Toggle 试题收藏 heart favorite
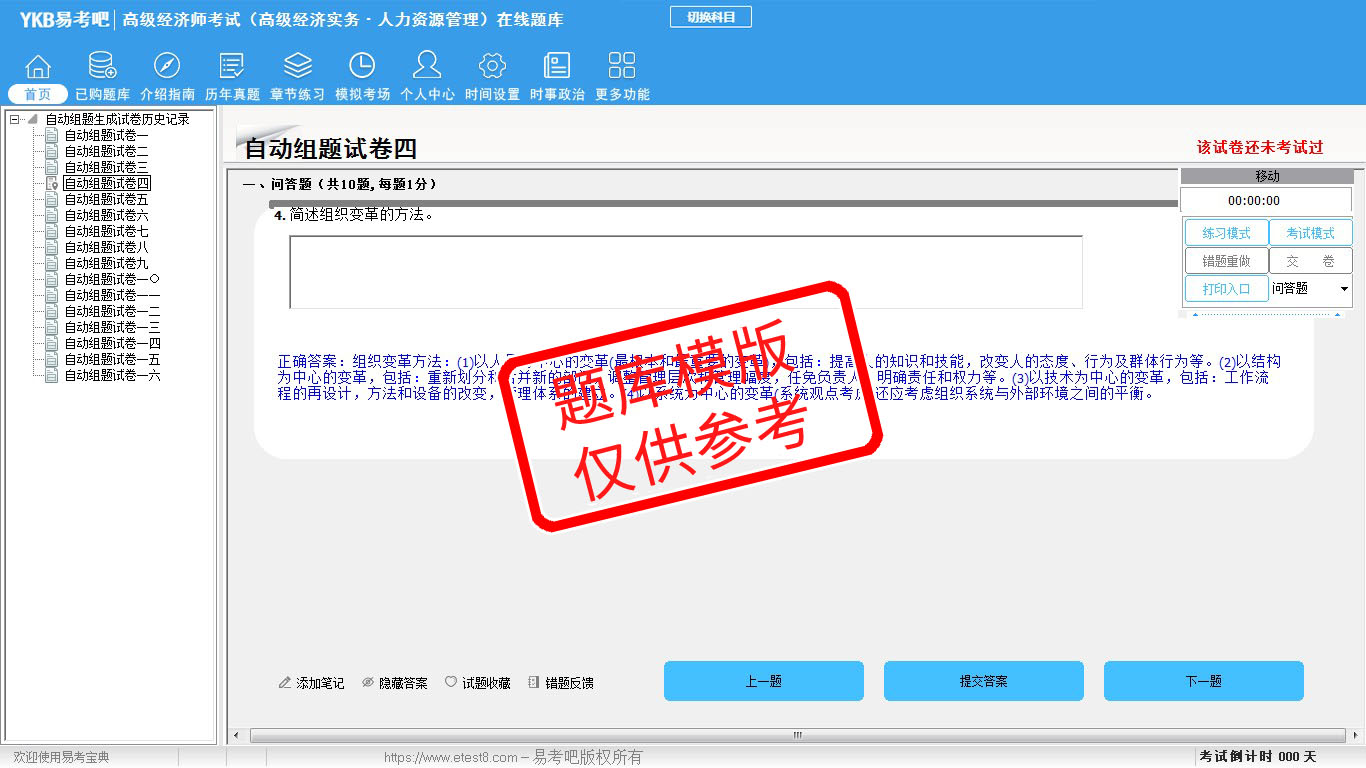The image size is (1366, 768). tap(451, 683)
